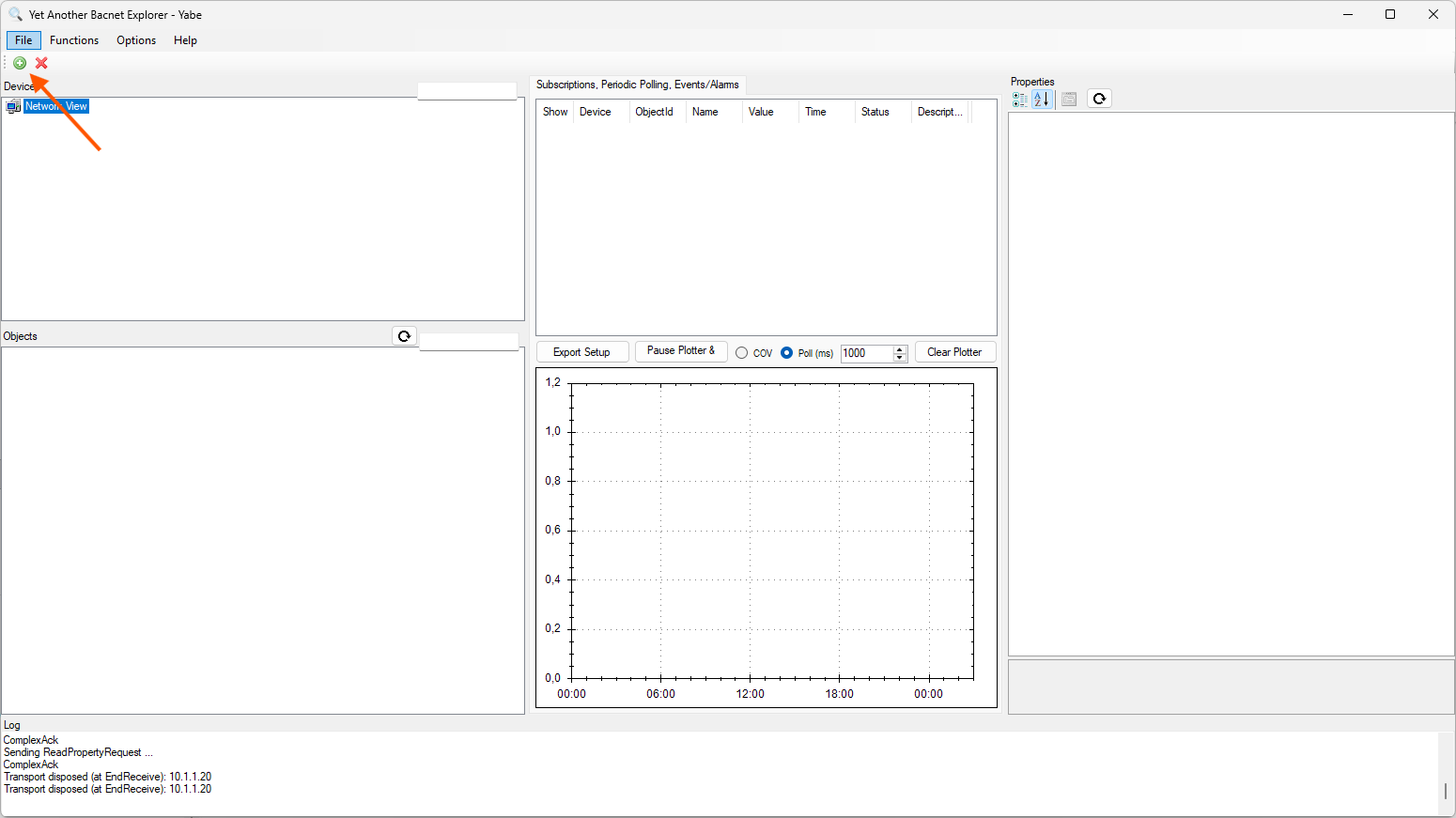The height and width of the screenshot is (818, 1456).
Task: Select the Subscriptions, Periodic Polling, Events/Alarms tab
Action: (x=638, y=85)
